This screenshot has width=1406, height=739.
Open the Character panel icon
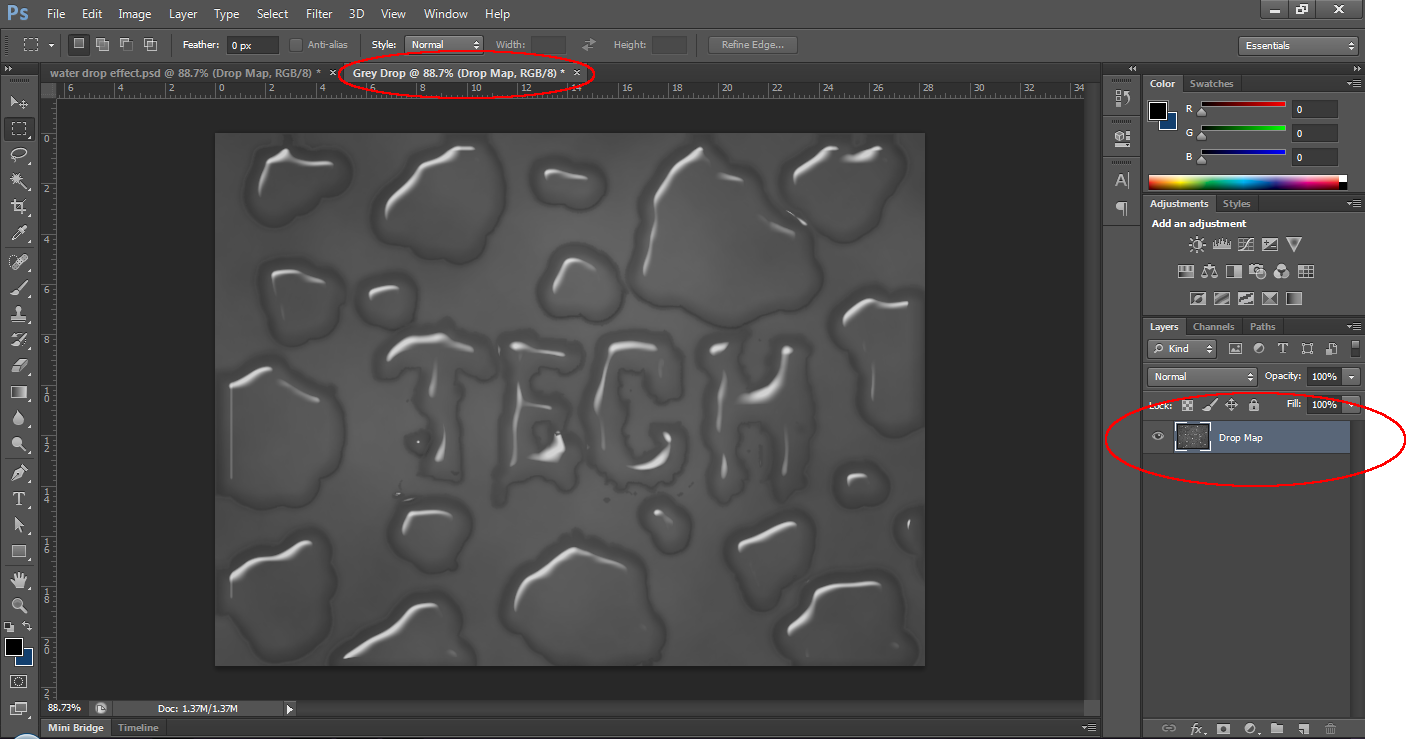(x=1122, y=181)
